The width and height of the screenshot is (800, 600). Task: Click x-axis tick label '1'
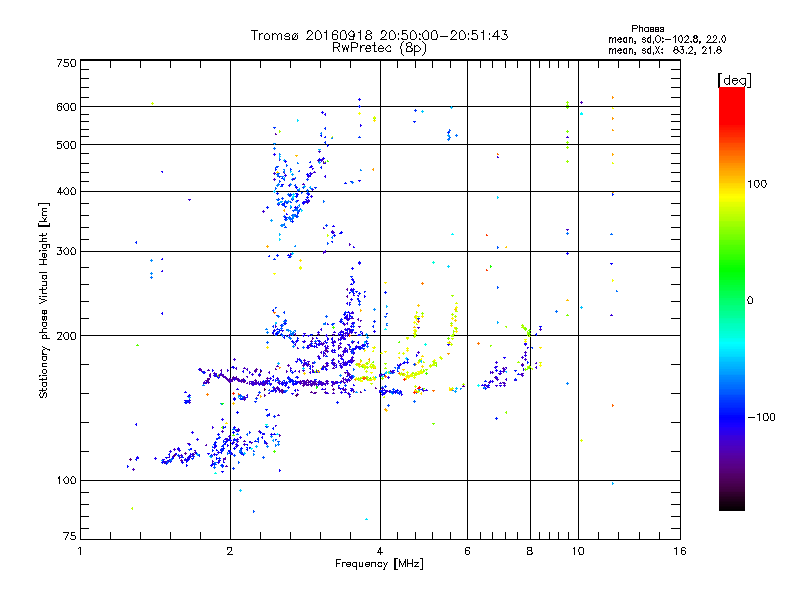click(x=80, y=551)
